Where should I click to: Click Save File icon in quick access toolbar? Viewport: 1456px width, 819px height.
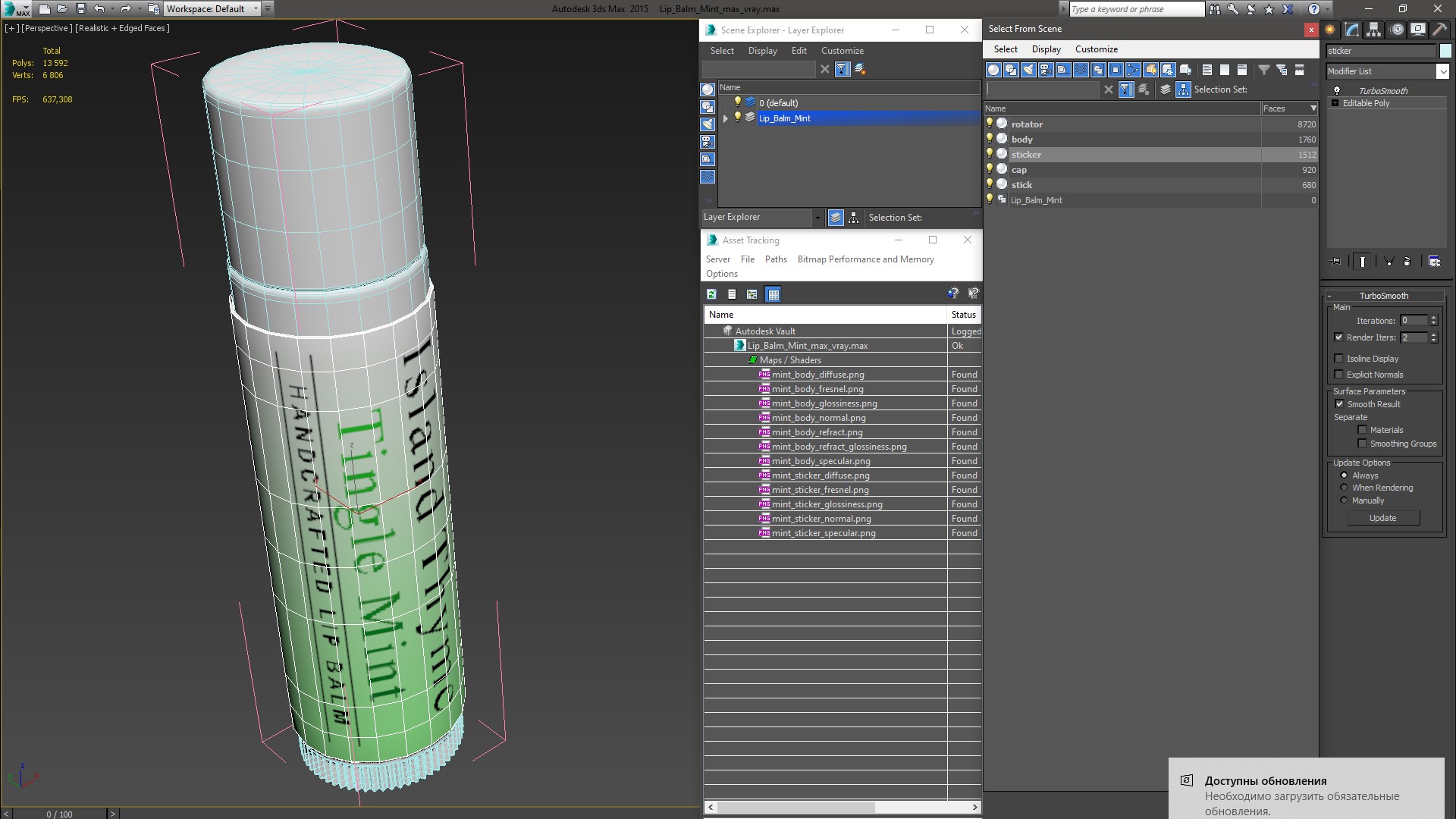point(81,9)
